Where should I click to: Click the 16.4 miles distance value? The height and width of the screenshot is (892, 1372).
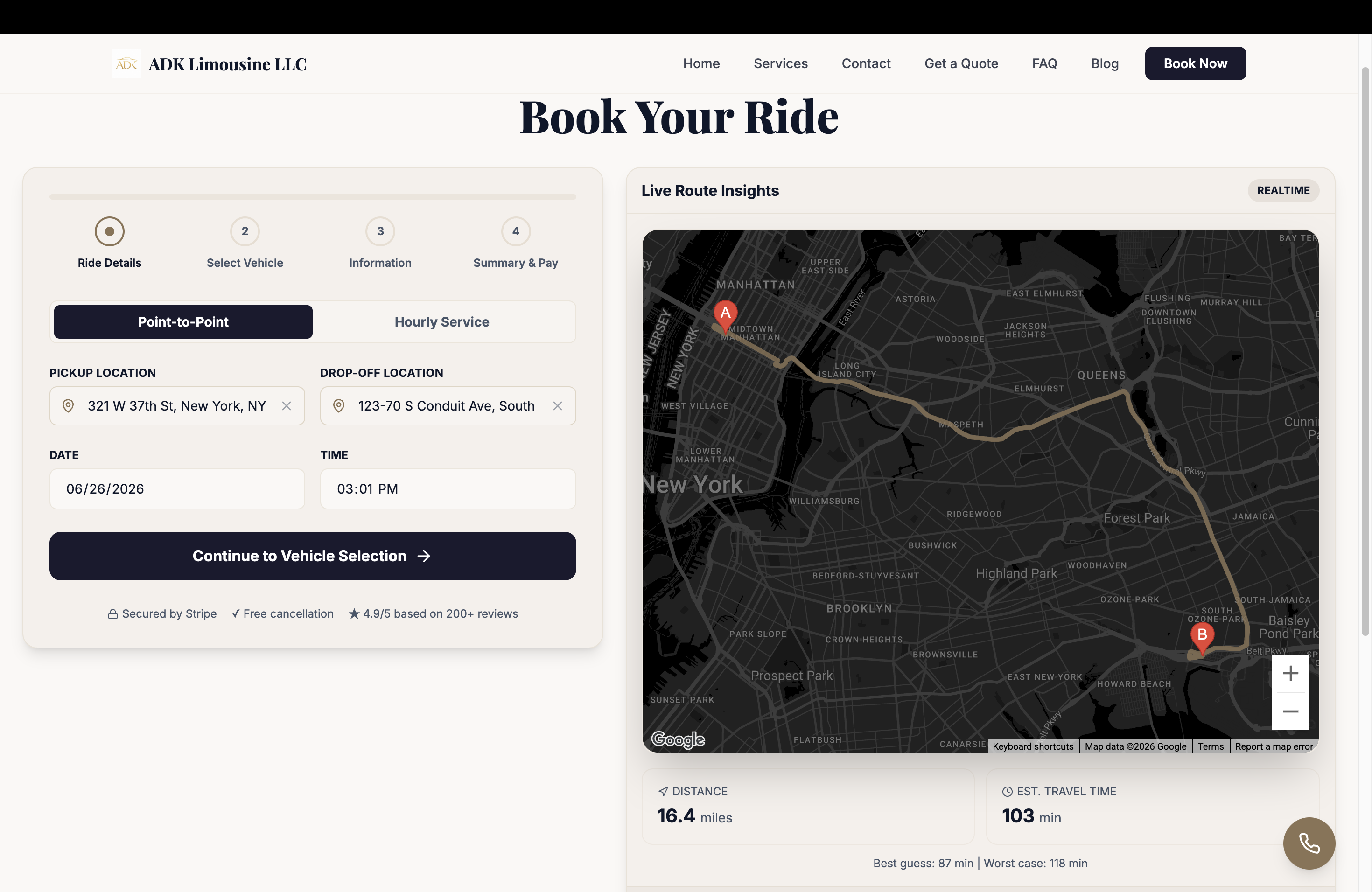[695, 816]
